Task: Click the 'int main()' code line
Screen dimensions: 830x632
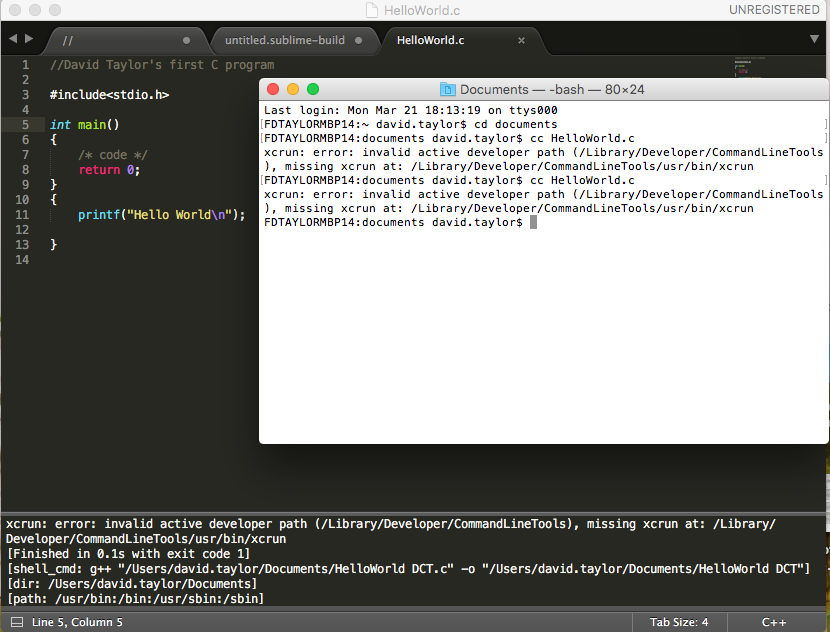Action: [x=85, y=125]
